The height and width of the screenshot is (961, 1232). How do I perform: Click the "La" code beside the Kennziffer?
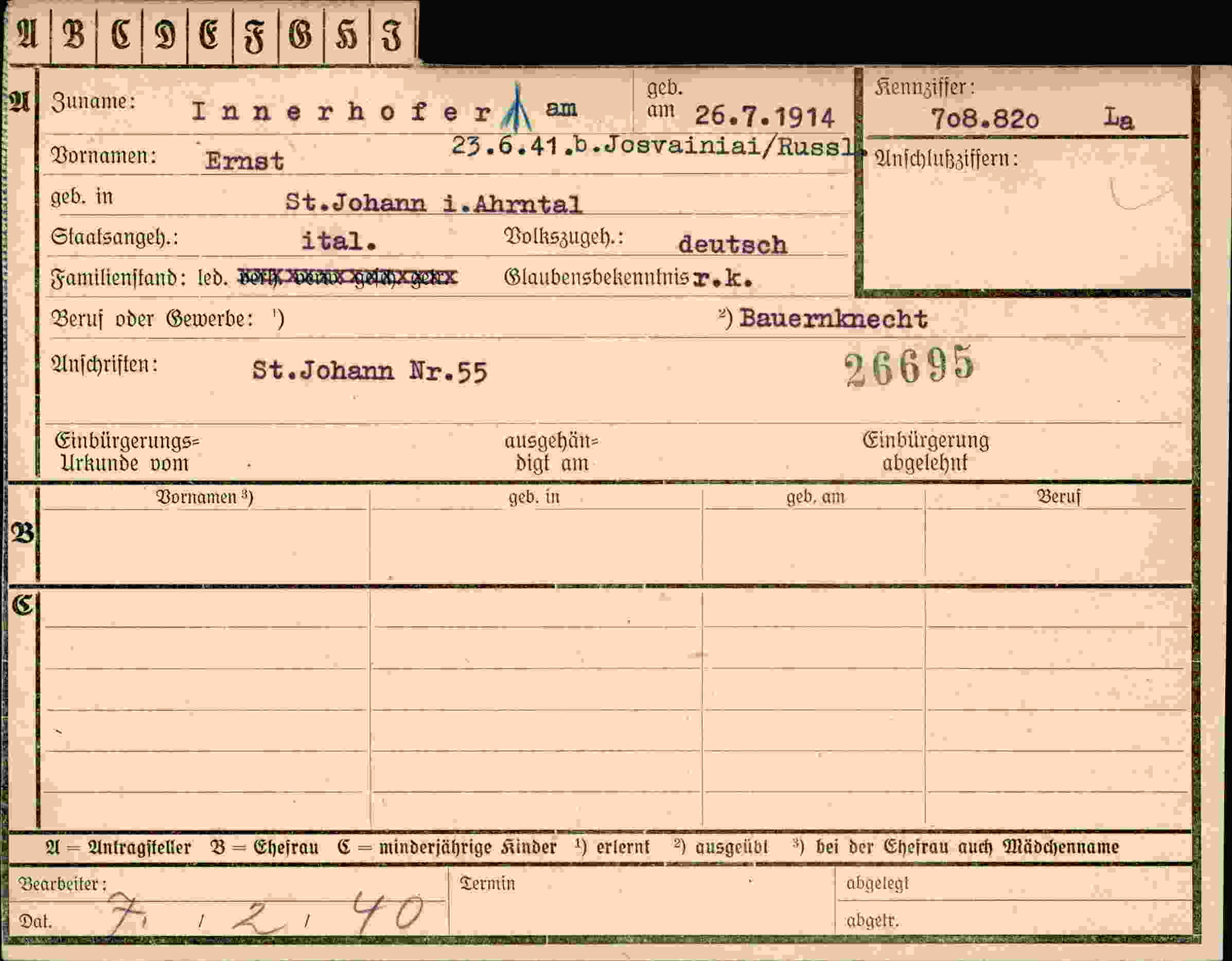(1118, 118)
